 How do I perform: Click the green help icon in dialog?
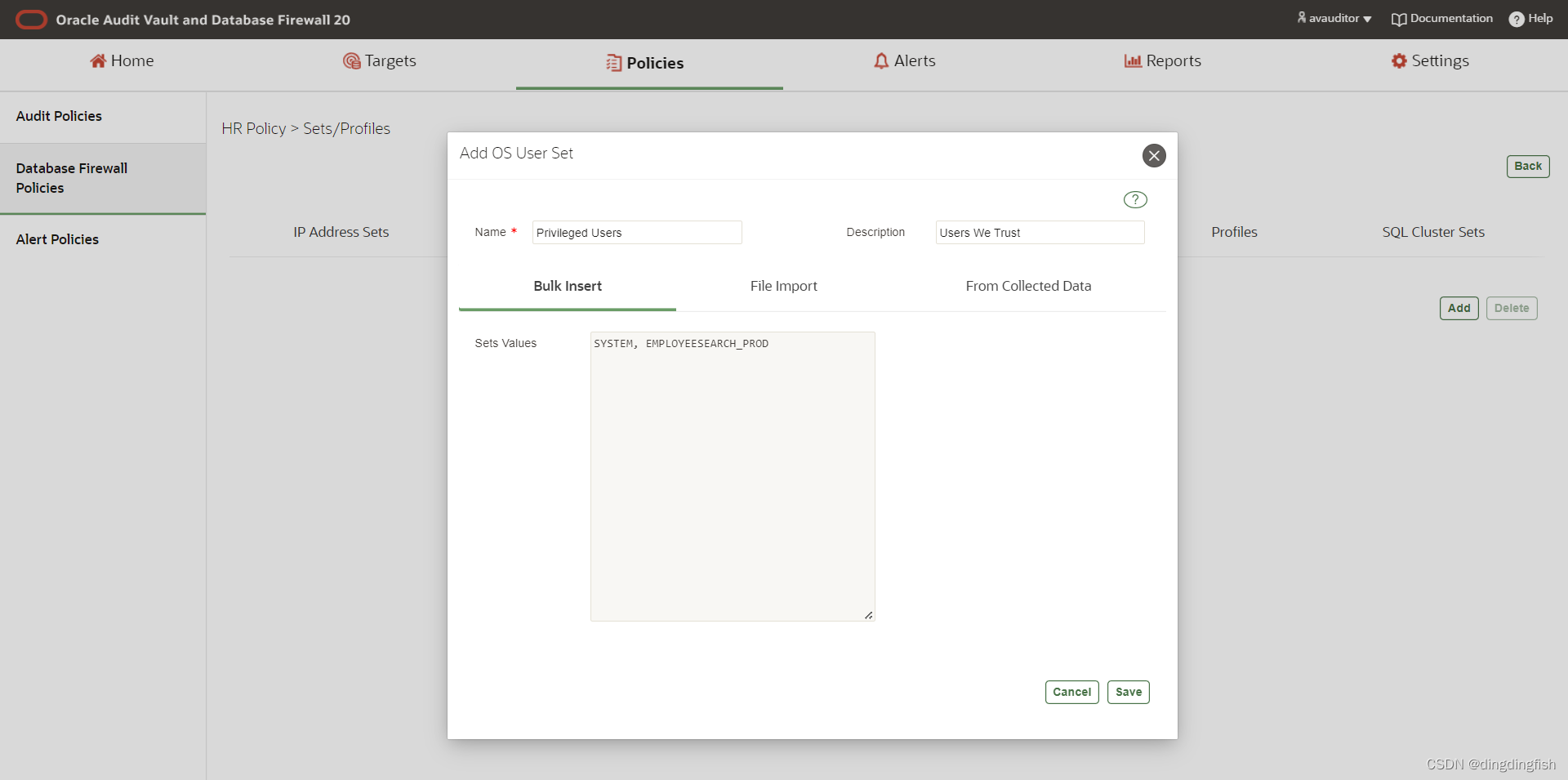pyautogui.click(x=1135, y=199)
